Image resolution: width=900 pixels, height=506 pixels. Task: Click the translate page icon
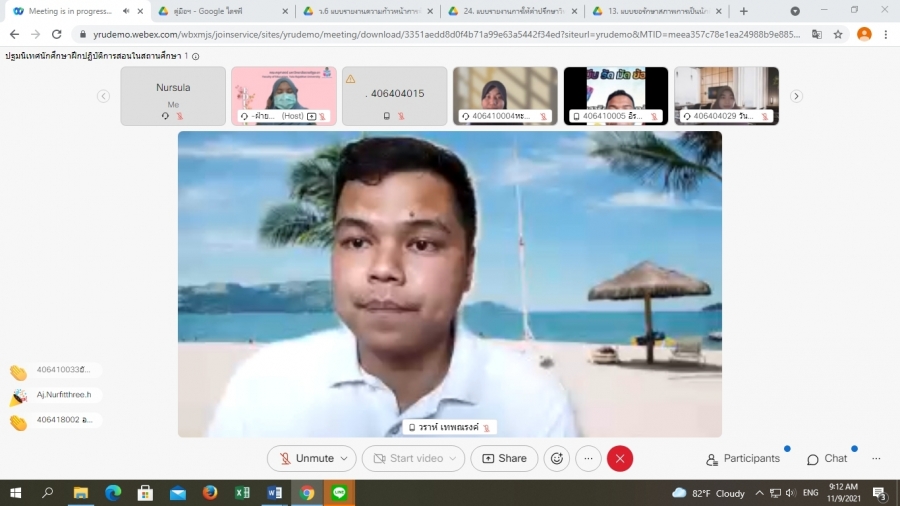click(816, 33)
